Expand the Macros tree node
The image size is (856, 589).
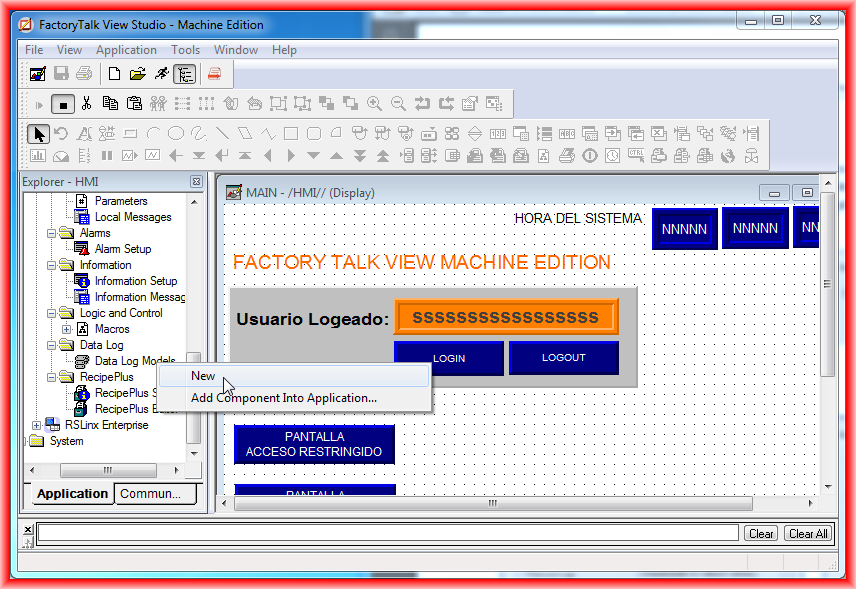(x=67, y=329)
